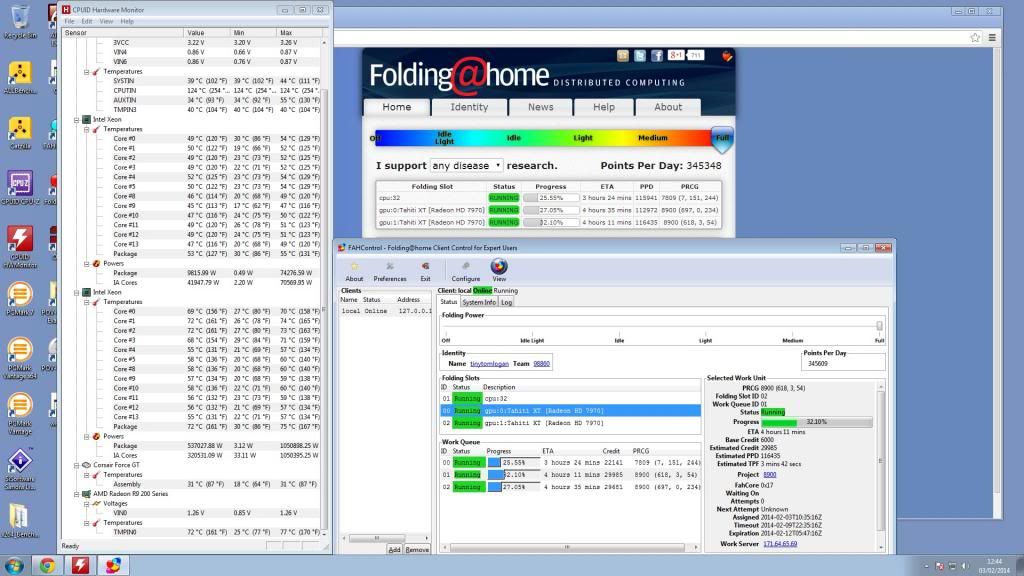
Task: Click the heart icon in the Folding@home header
Action: pos(727,56)
